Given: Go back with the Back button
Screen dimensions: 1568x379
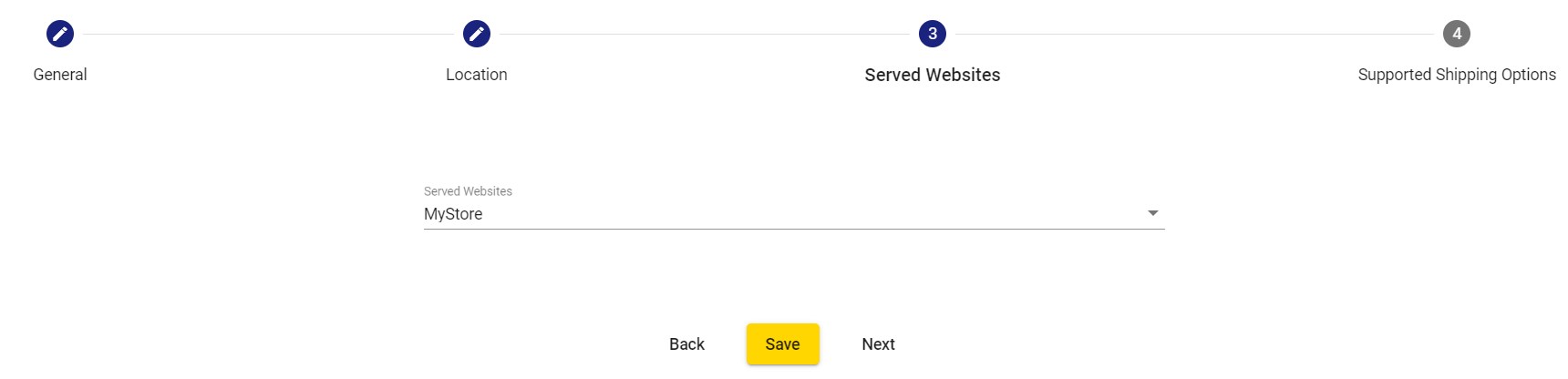Looking at the screenshot, I should (686, 344).
